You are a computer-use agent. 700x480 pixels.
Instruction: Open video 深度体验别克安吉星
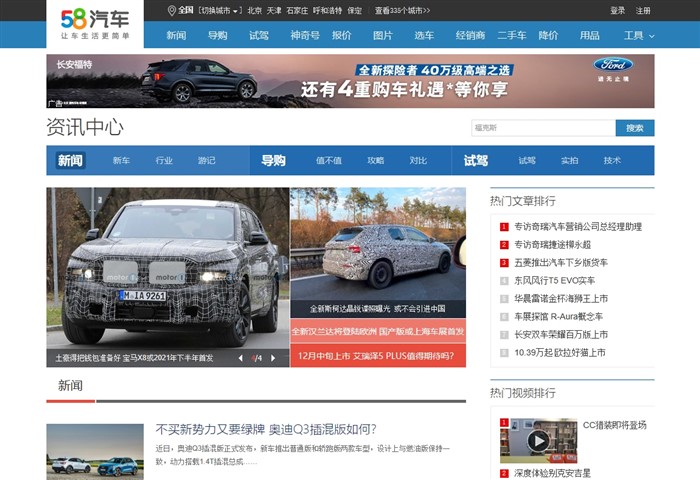coord(552,473)
